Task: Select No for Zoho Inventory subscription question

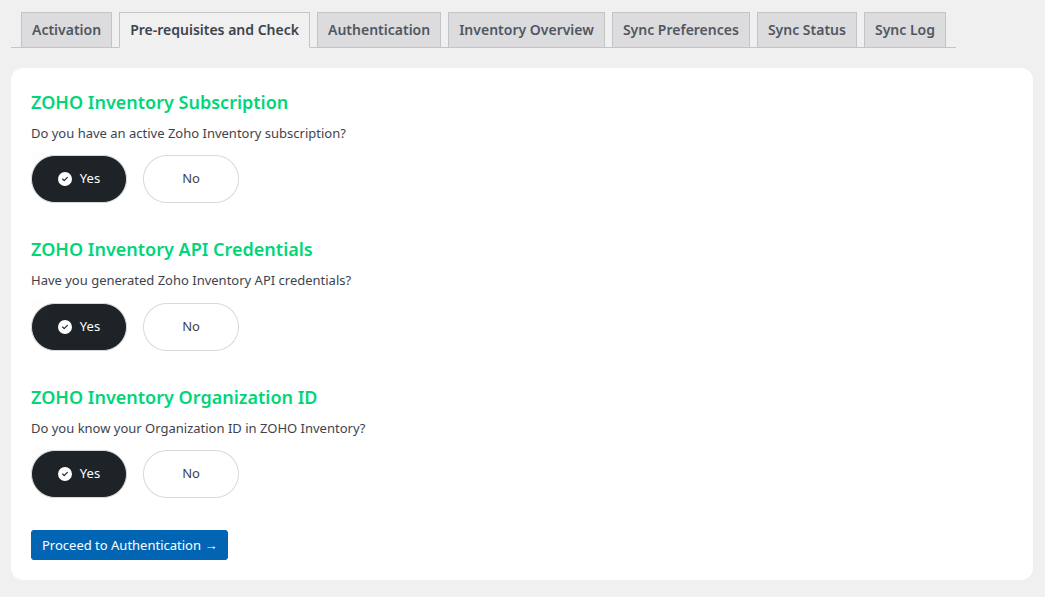Action: click(190, 178)
